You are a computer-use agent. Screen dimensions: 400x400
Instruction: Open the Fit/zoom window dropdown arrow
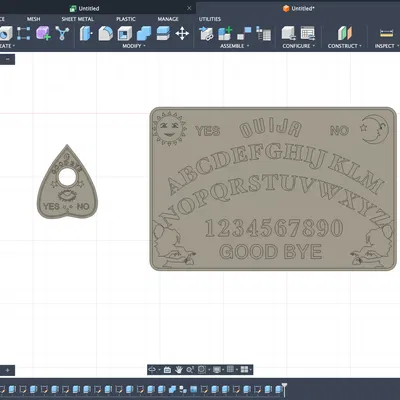click(209, 369)
